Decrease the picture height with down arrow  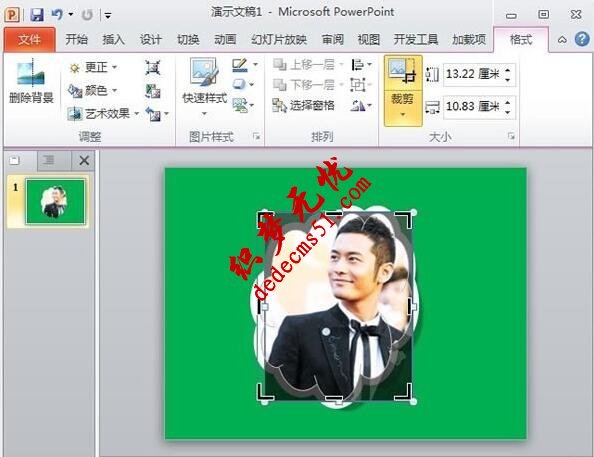point(508,79)
